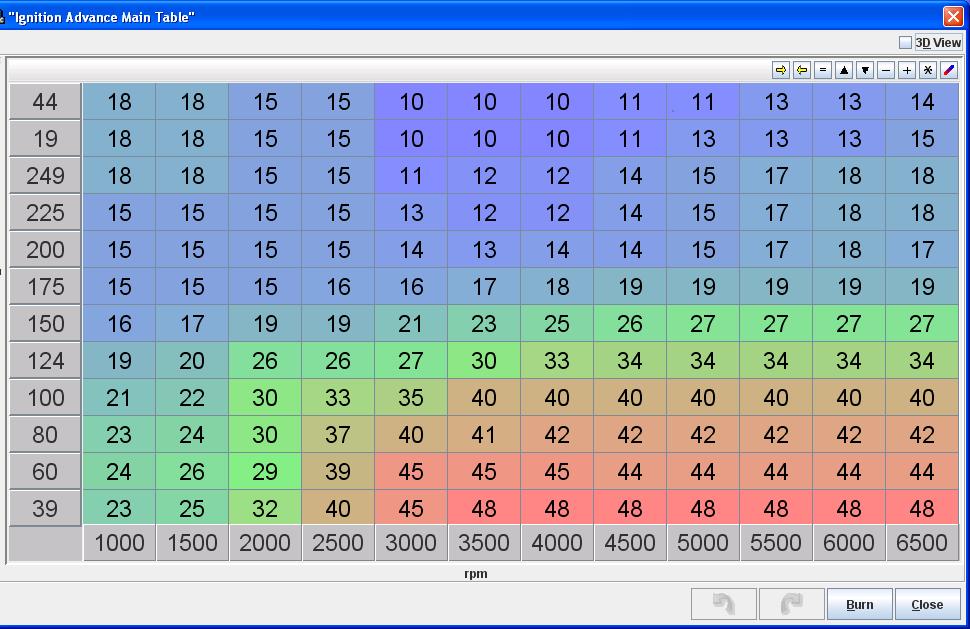Click the red and blue color icon
The height and width of the screenshot is (629, 970).
point(949,70)
